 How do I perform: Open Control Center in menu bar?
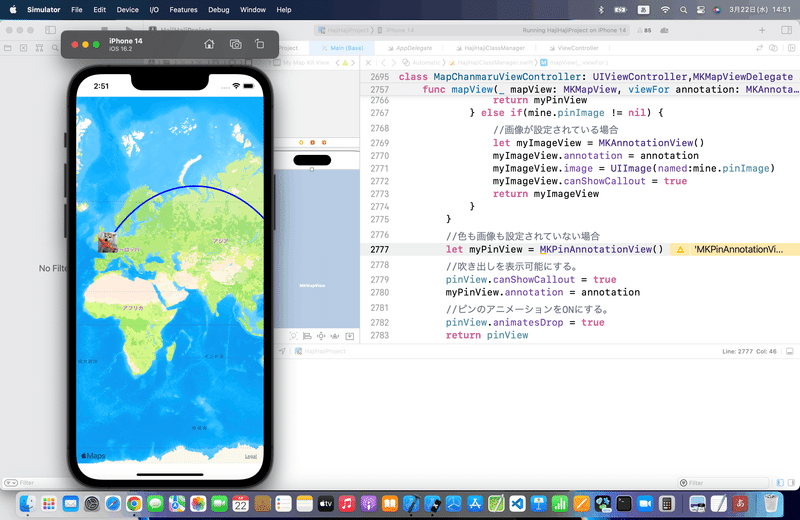click(x=701, y=10)
